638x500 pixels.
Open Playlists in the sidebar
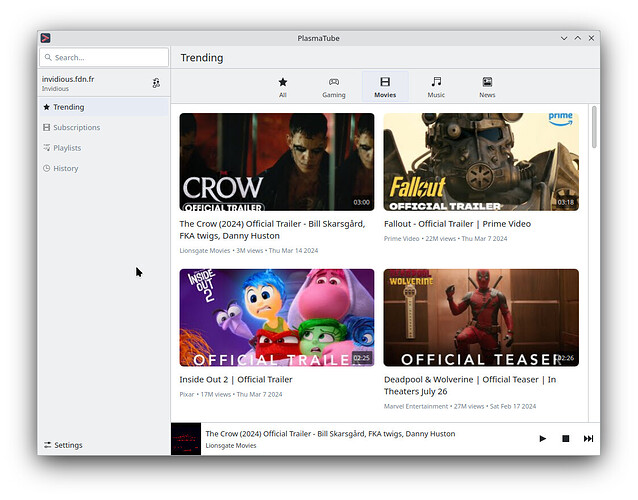(x=103, y=148)
